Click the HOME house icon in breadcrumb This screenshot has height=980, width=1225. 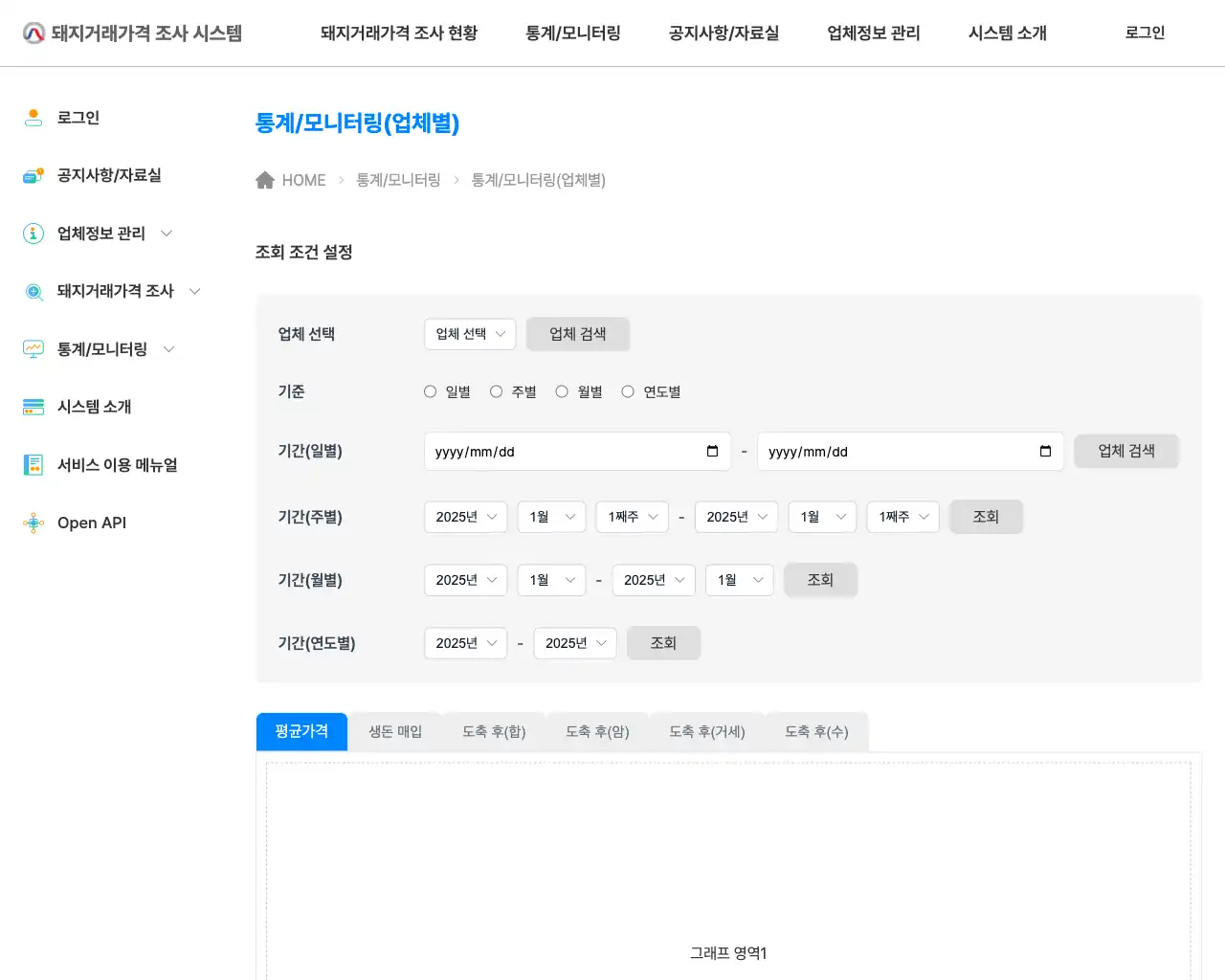(265, 179)
